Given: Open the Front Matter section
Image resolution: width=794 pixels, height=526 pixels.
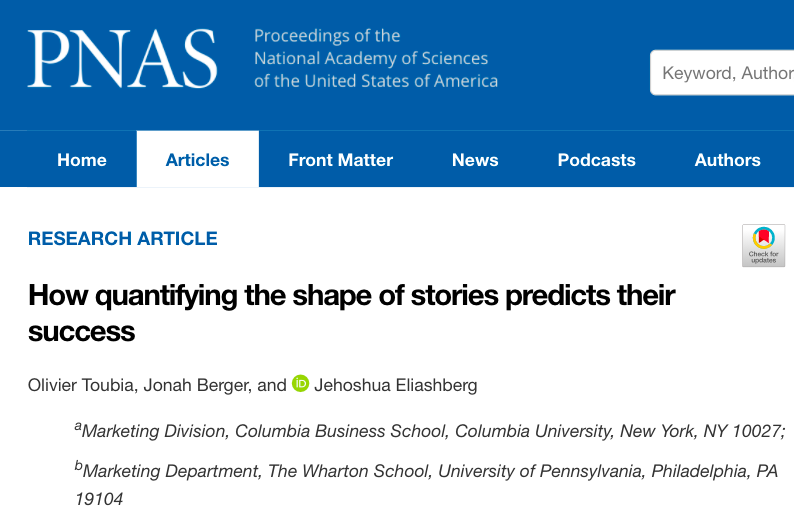Looking at the screenshot, I should [340, 160].
